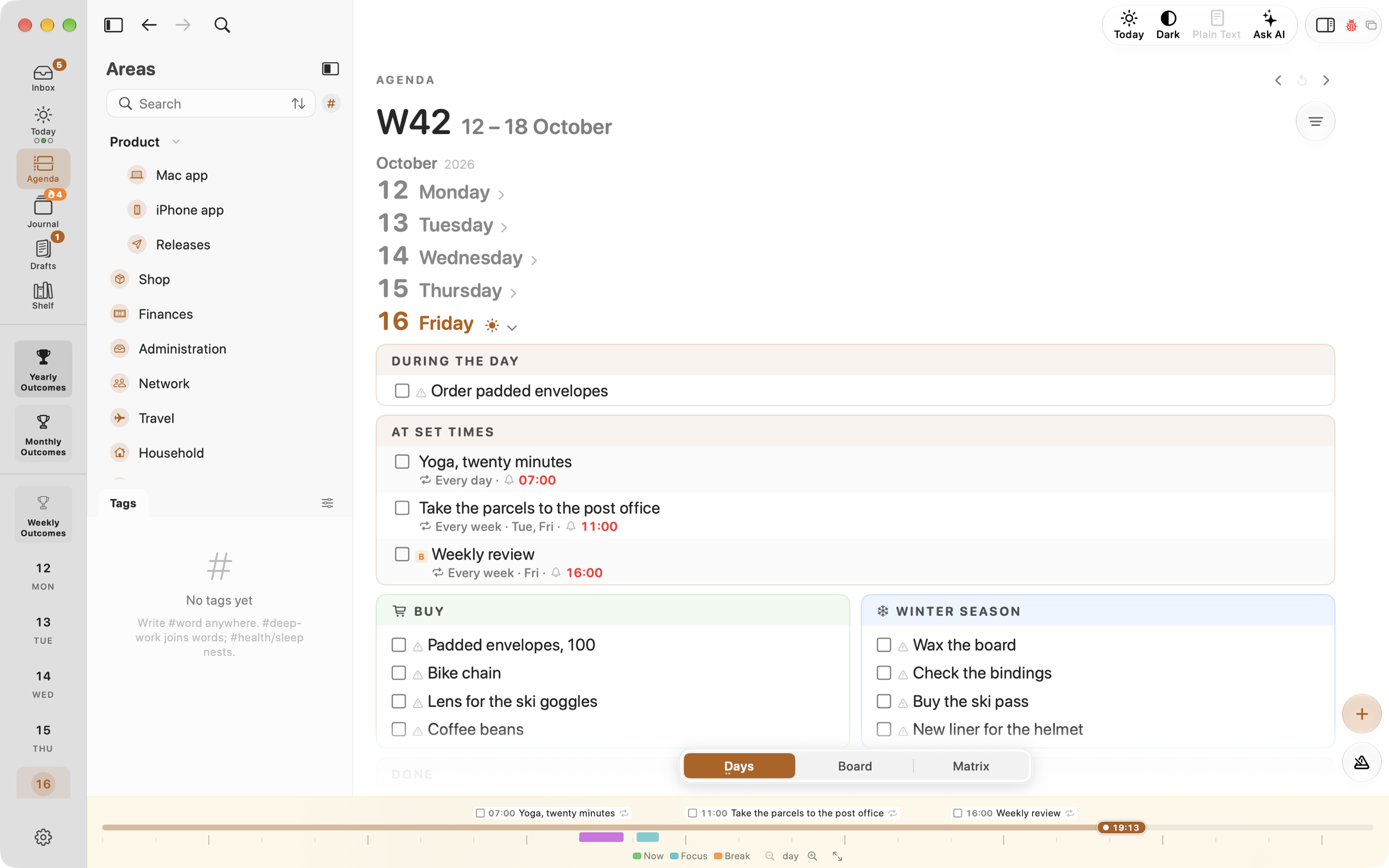Viewport: 1389px width, 868px height.
Task: Jump to Today in the top toolbar
Action: [x=1129, y=25]
